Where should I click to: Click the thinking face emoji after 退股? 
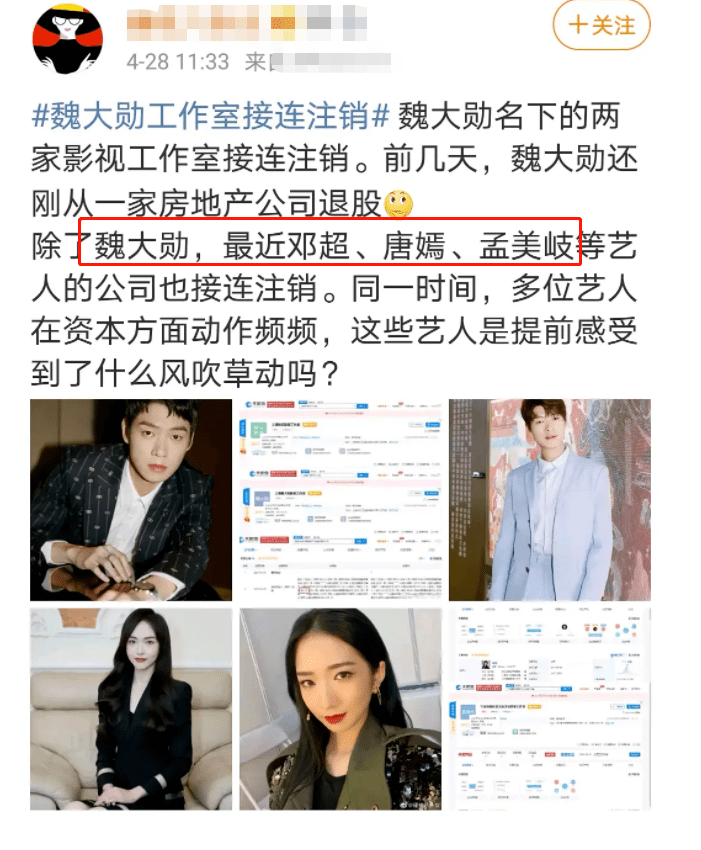click(398, 204)
